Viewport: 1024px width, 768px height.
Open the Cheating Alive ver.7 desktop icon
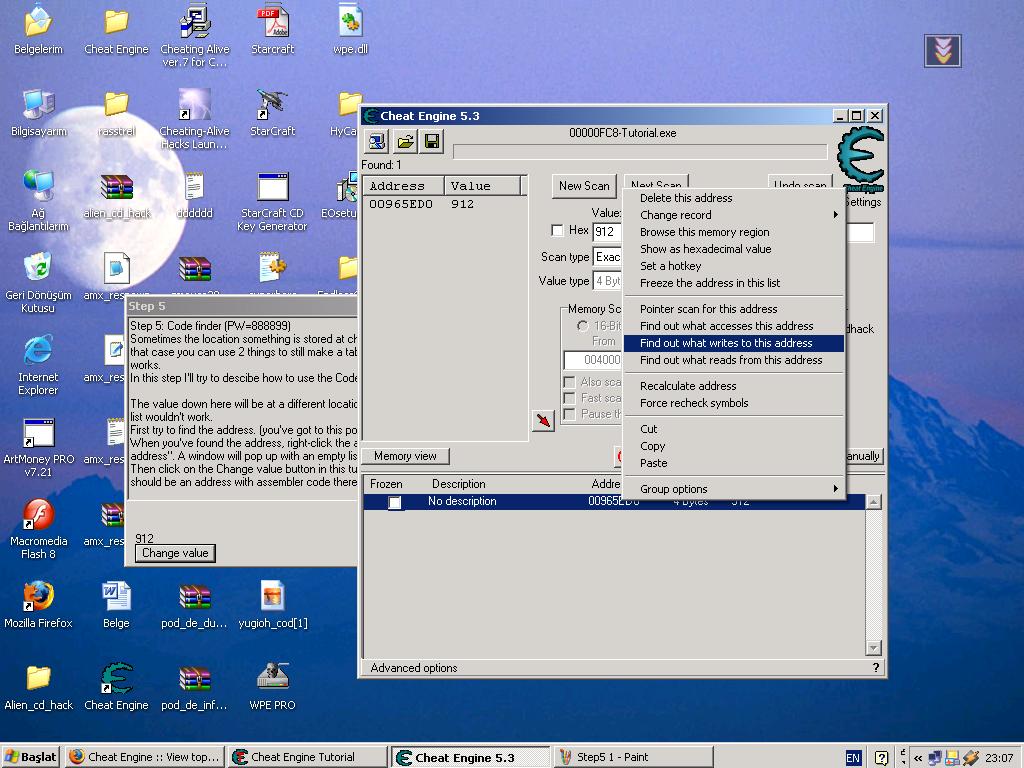tap(195, 36)
